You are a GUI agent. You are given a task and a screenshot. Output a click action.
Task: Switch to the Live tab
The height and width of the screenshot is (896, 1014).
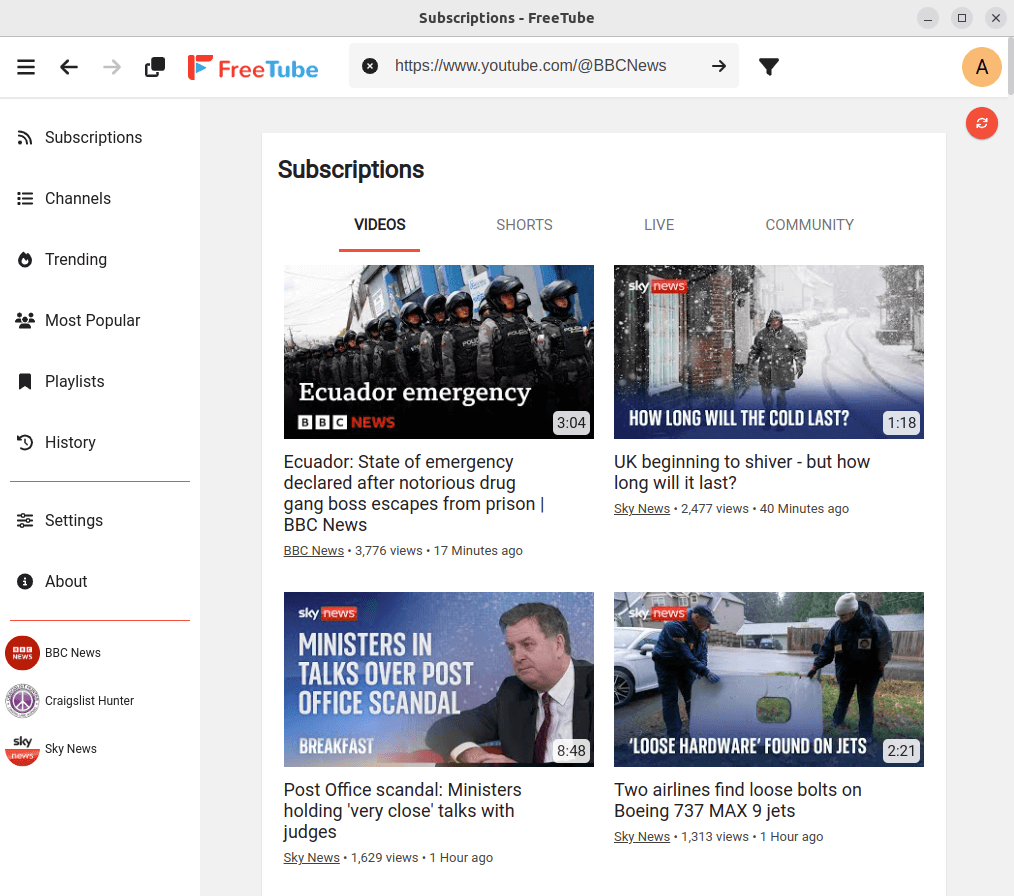tap(659, 225)
